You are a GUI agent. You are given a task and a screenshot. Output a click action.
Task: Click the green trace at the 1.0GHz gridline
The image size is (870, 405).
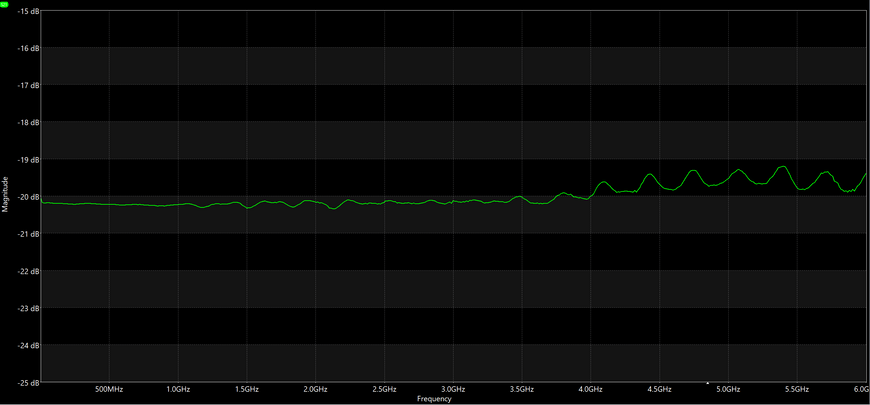178,204
